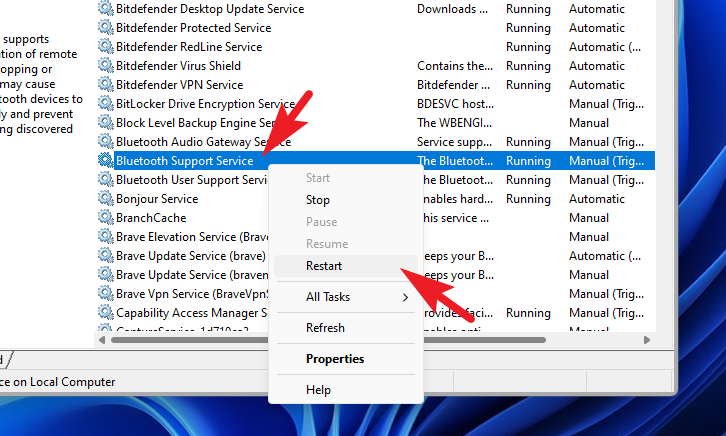Click gear icon beside Brave Vpn Service
Screen dimensions: 726x436
tap(106, 293)
